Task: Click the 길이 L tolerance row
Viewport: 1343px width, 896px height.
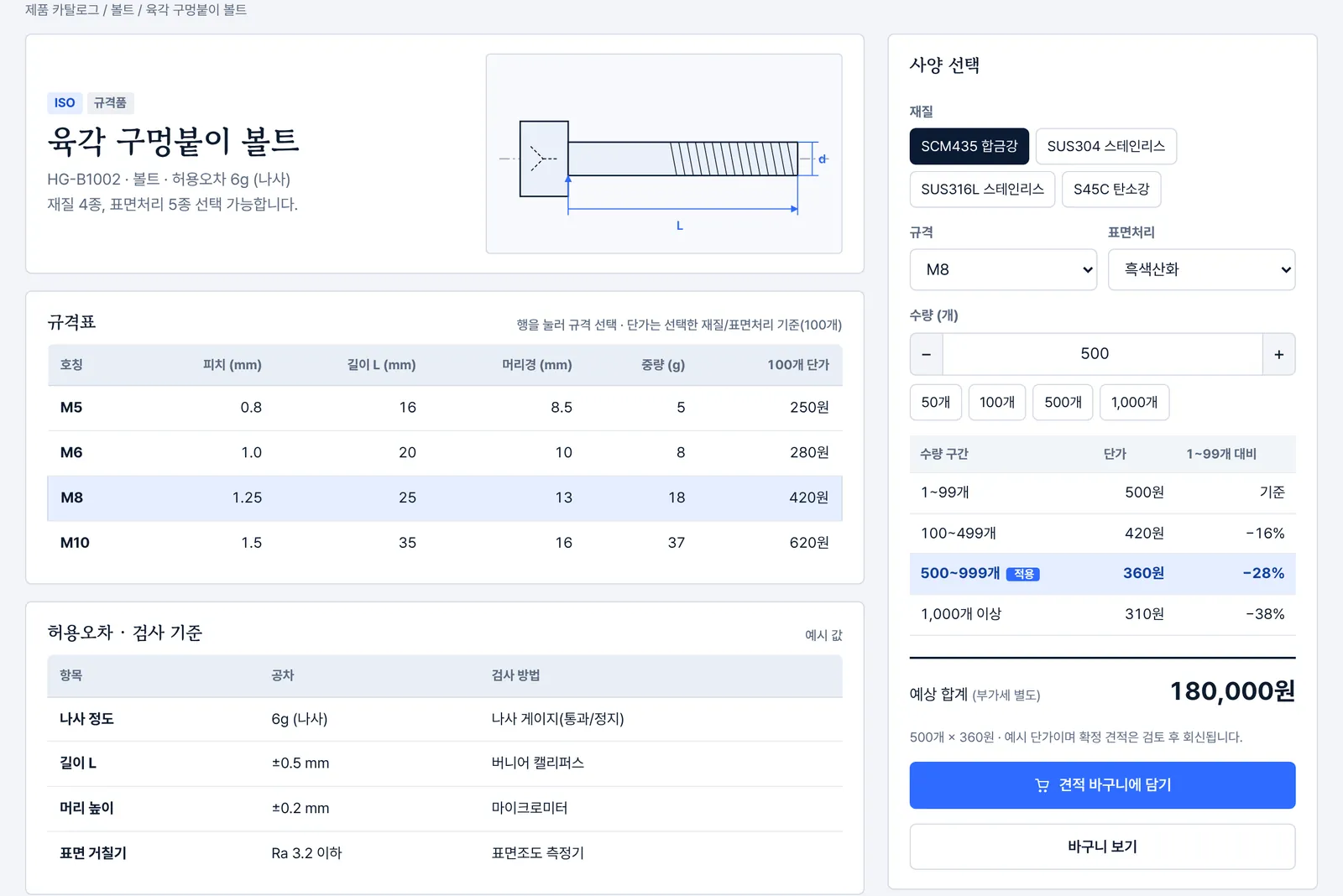Action: coord(445,764)
